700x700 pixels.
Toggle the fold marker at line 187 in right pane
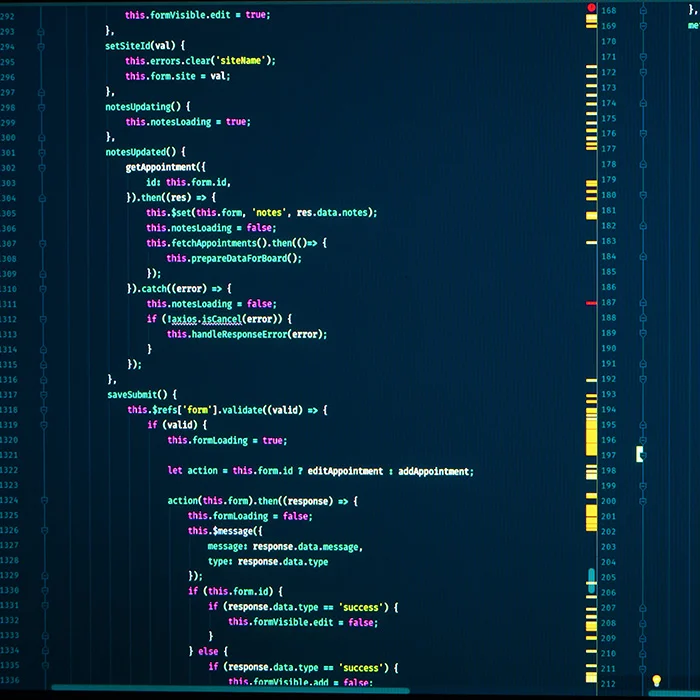coord(642,302)
